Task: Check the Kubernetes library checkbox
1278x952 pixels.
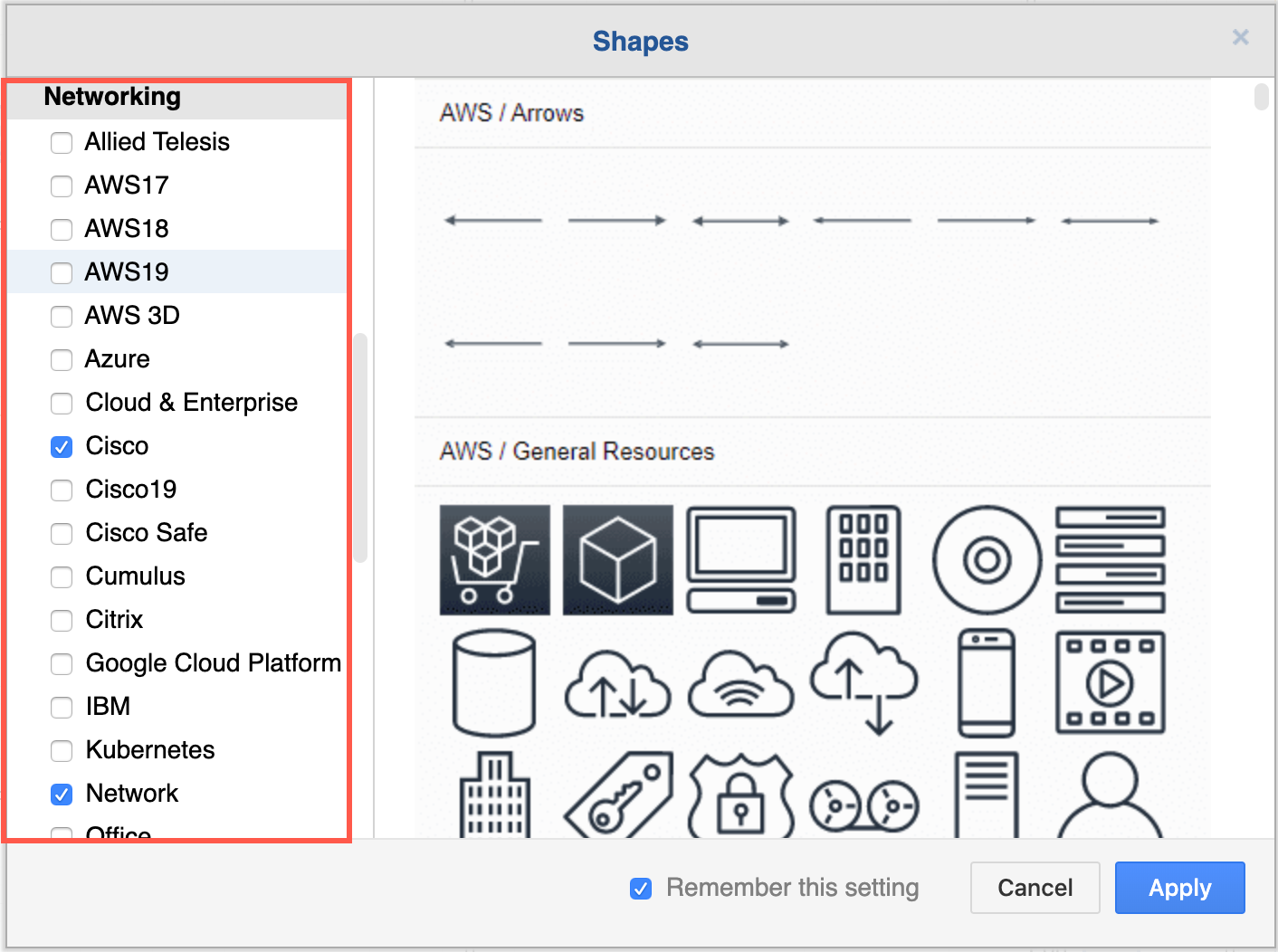Action: coord(62,751)
